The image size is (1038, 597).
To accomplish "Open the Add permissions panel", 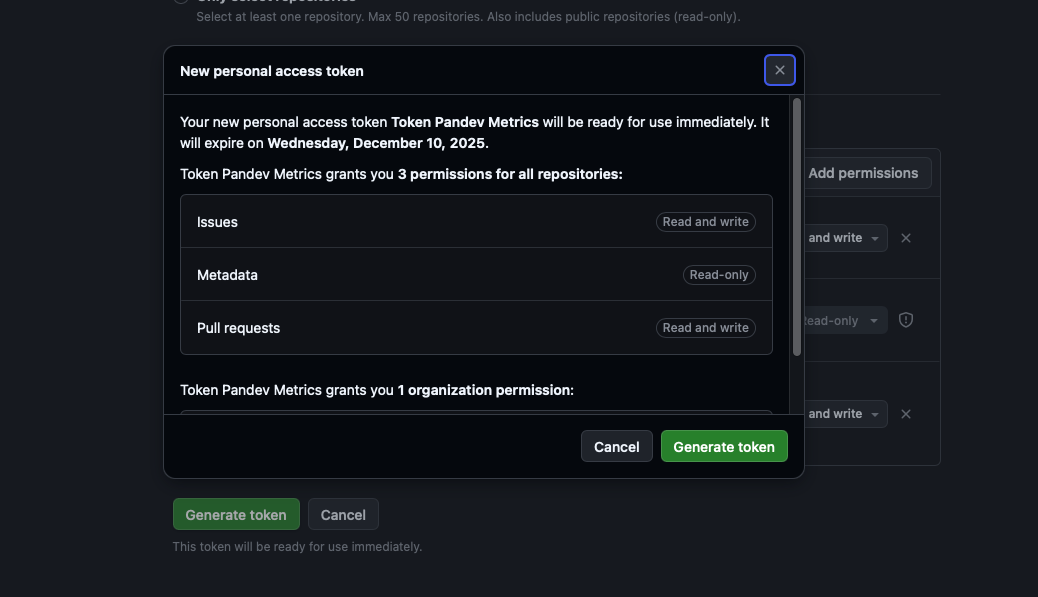I will (864, 172).
